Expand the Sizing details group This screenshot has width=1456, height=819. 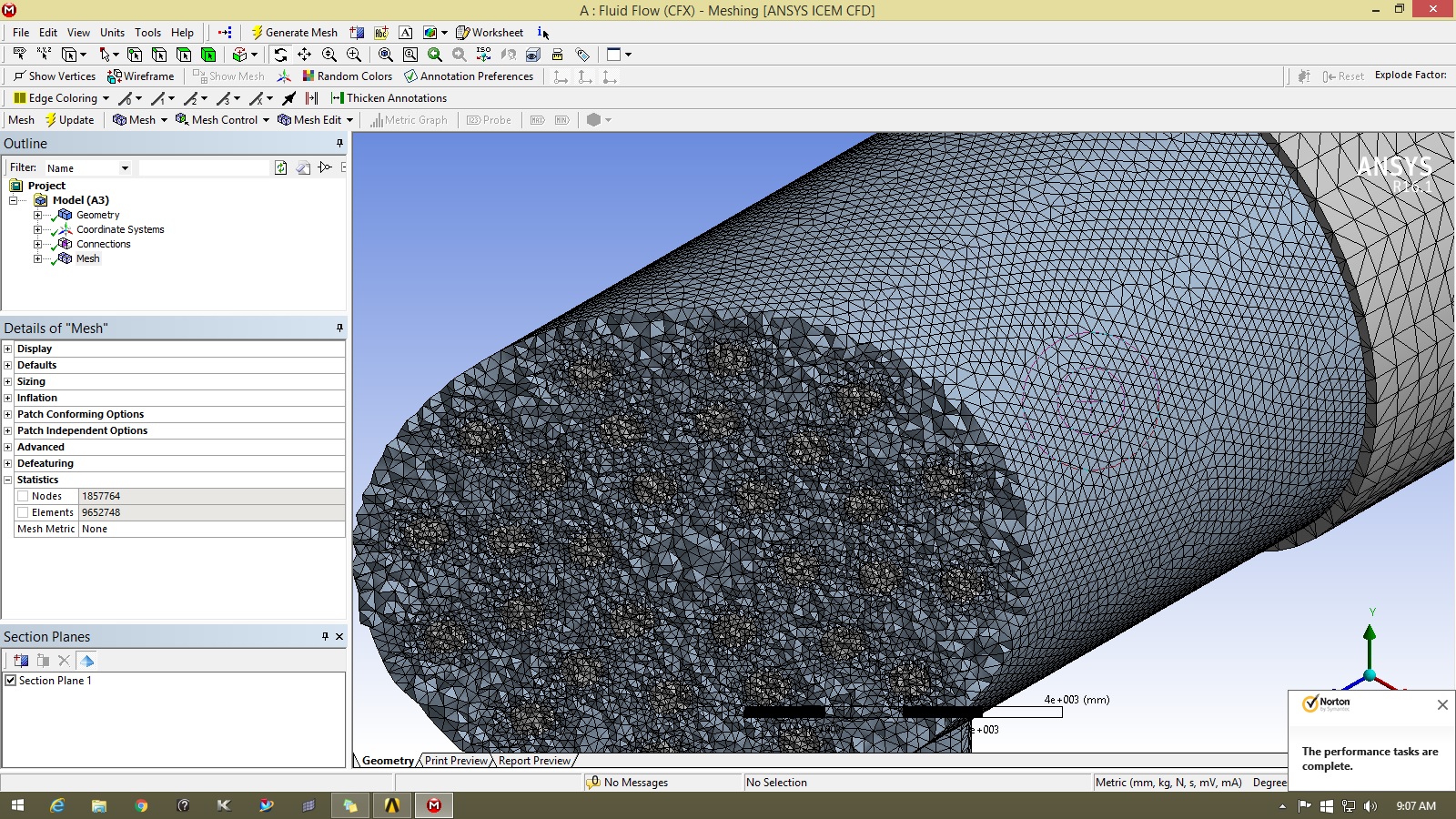[8, 381]
